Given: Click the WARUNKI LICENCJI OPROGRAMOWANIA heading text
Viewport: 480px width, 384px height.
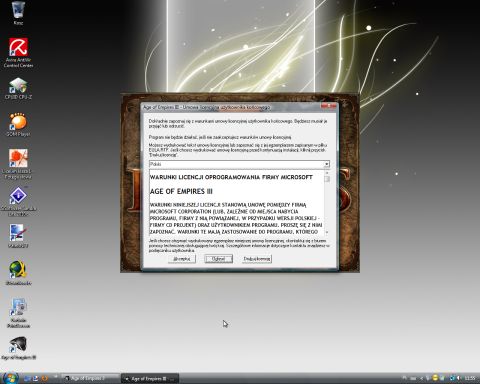Looking at the screenshot, I should click(x=231, y=177).
